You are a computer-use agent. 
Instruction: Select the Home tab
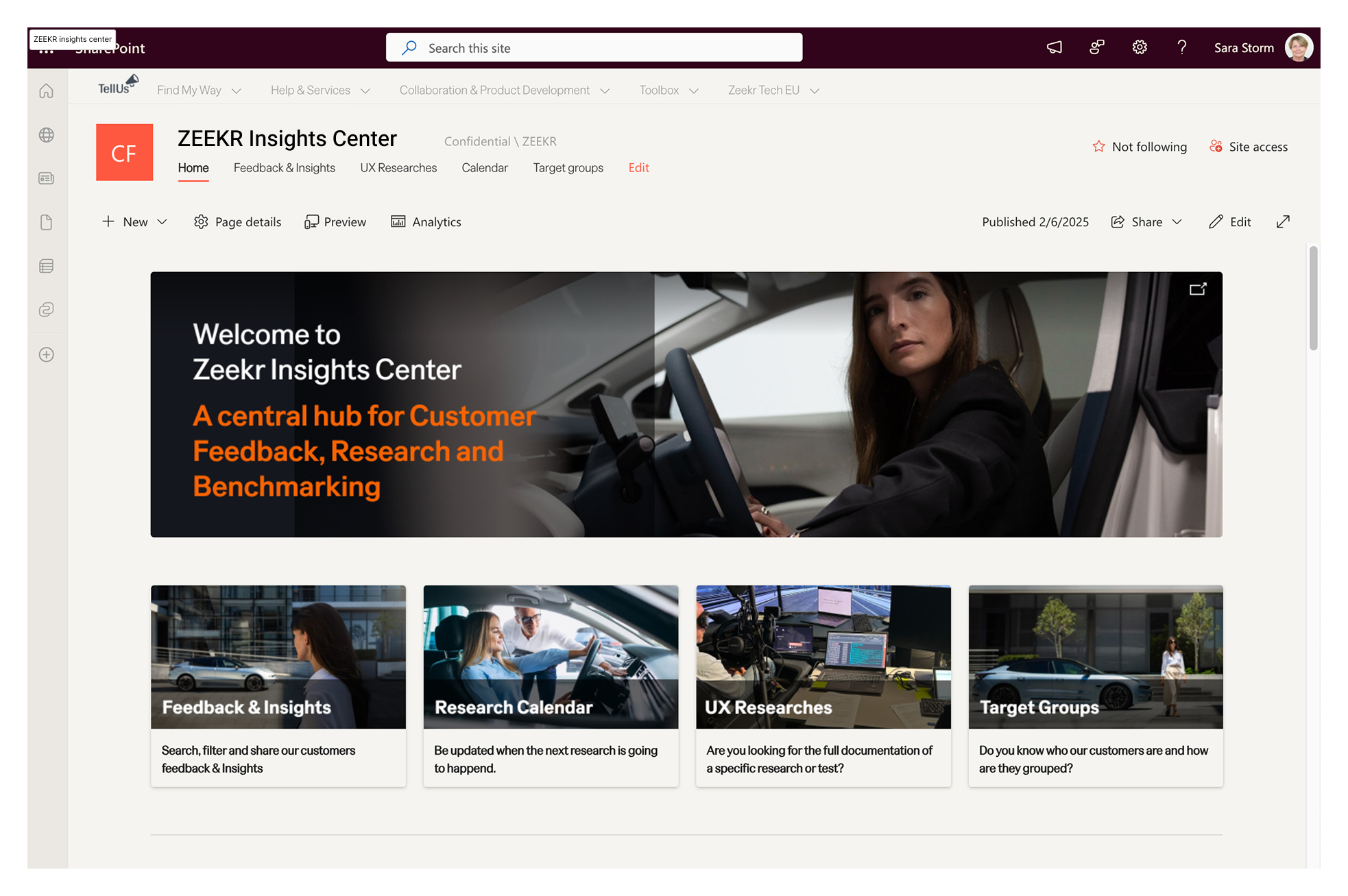(193, 168)
